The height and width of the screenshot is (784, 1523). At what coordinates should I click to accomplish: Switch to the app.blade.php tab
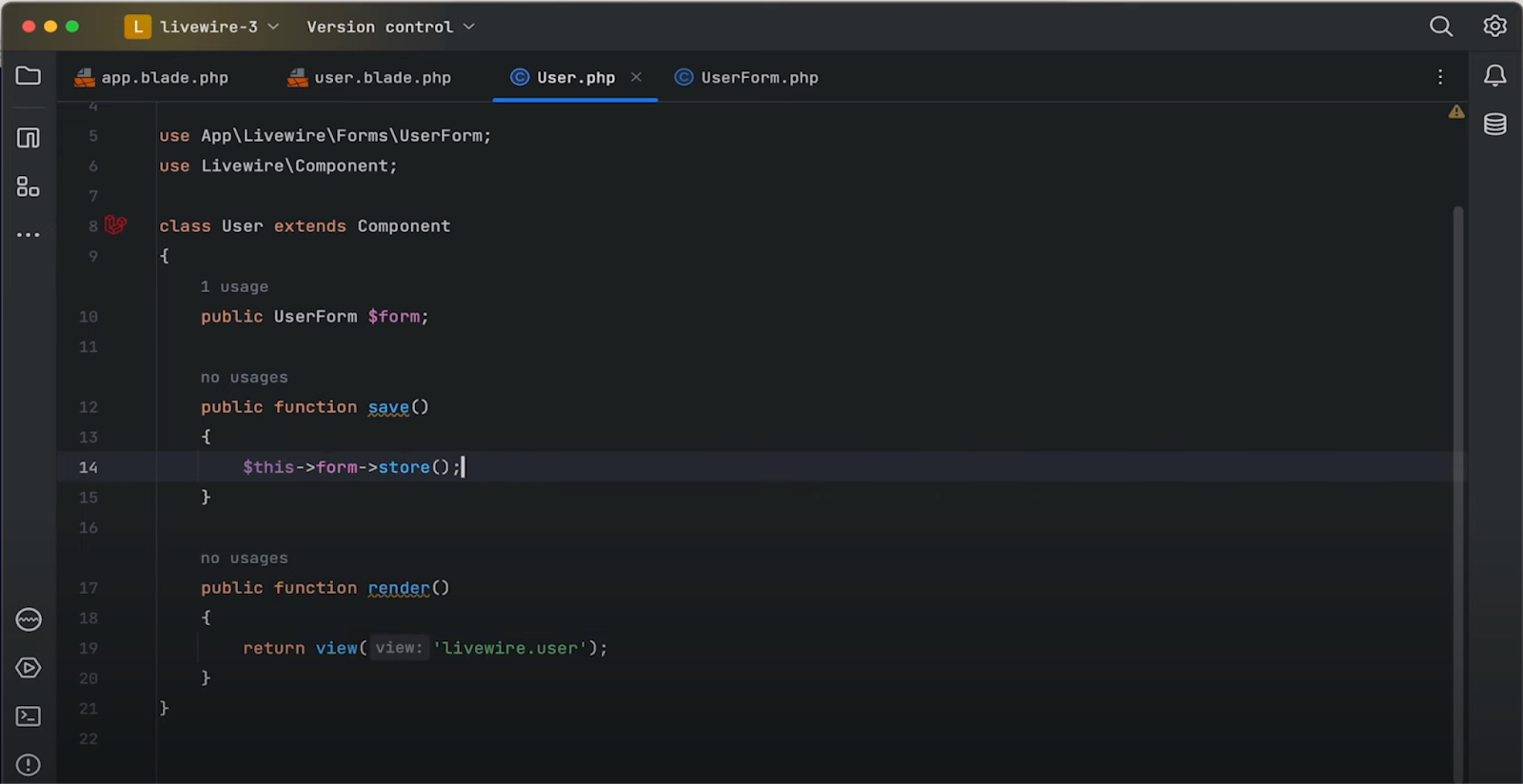coord(152,78)
